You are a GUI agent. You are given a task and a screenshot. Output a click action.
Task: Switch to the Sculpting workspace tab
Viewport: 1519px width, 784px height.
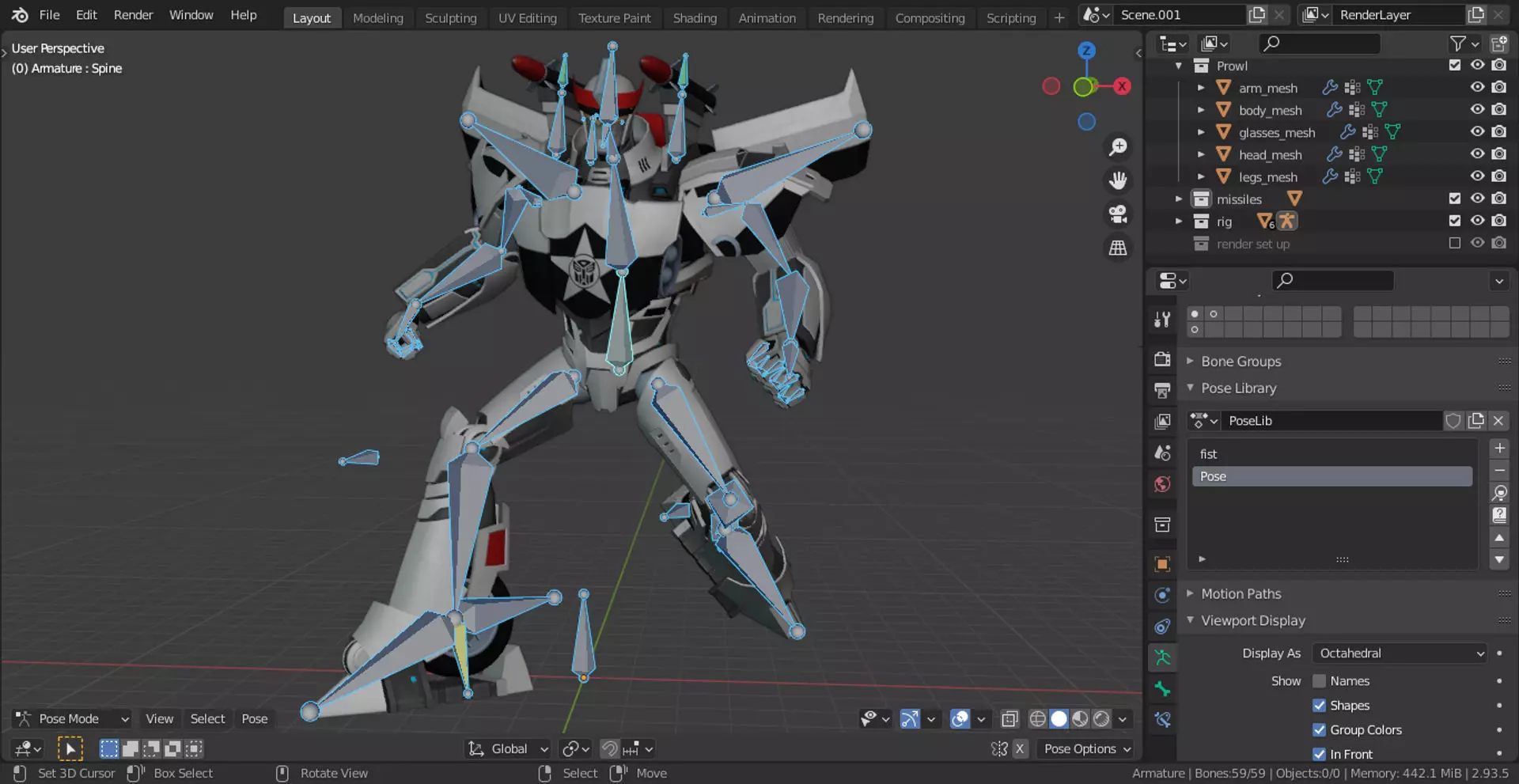(450, 17)
